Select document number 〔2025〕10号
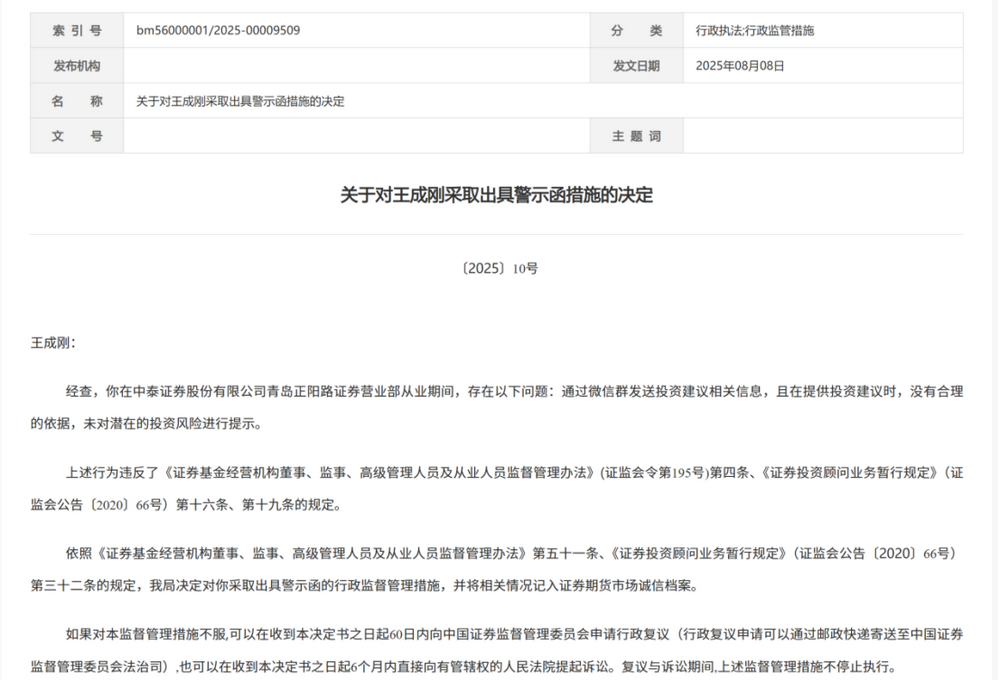The height and width of the screenshot is (680, 1000). click(499, 269)
